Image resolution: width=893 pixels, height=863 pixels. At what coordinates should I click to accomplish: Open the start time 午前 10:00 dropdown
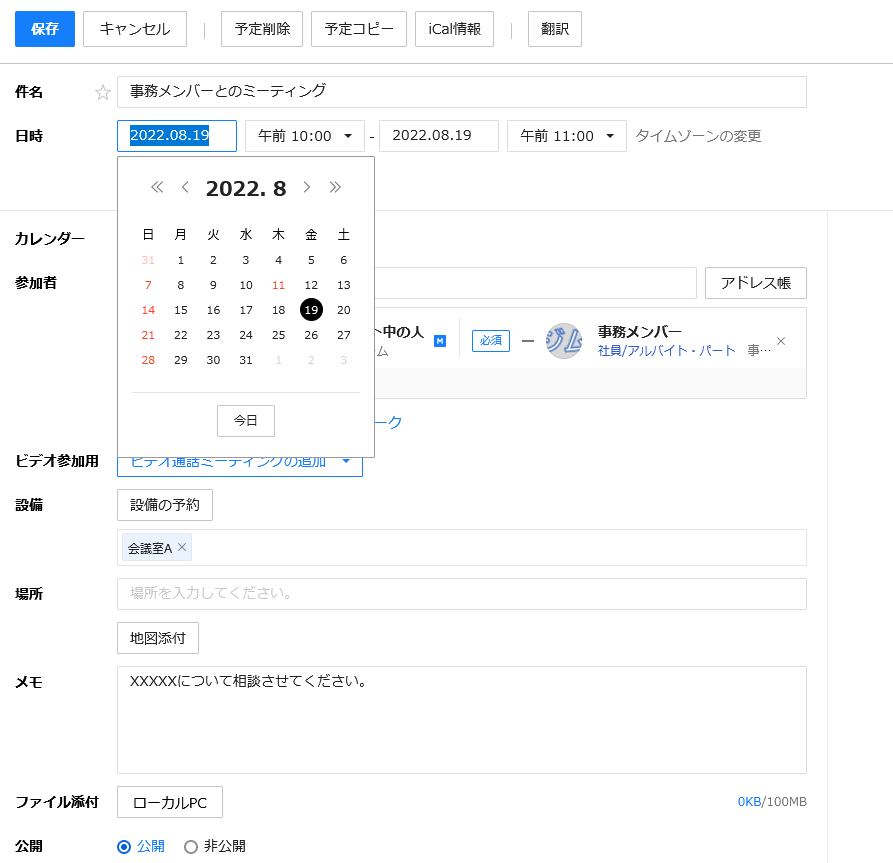(304, 136)
